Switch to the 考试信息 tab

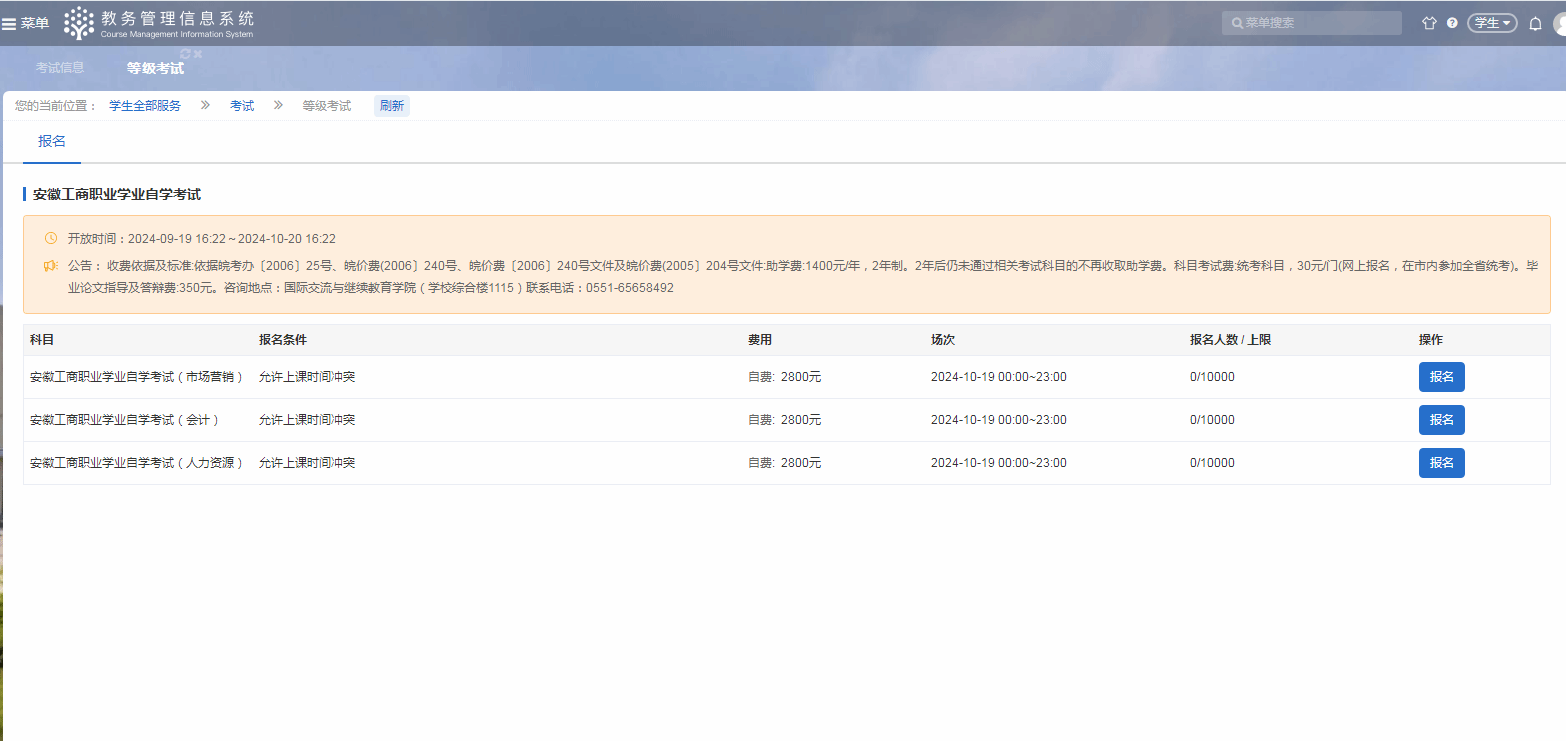coord(60,68)
